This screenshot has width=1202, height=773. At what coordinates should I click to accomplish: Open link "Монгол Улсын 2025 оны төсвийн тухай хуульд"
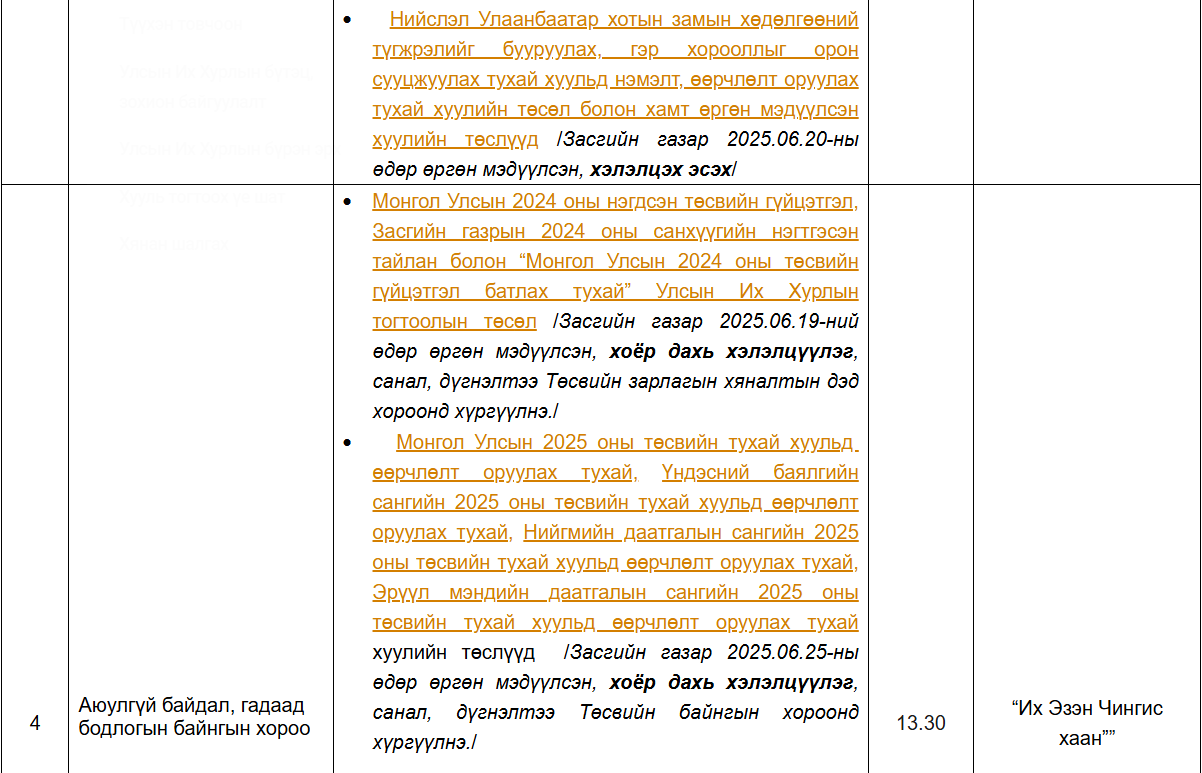(x=627, y=442)
